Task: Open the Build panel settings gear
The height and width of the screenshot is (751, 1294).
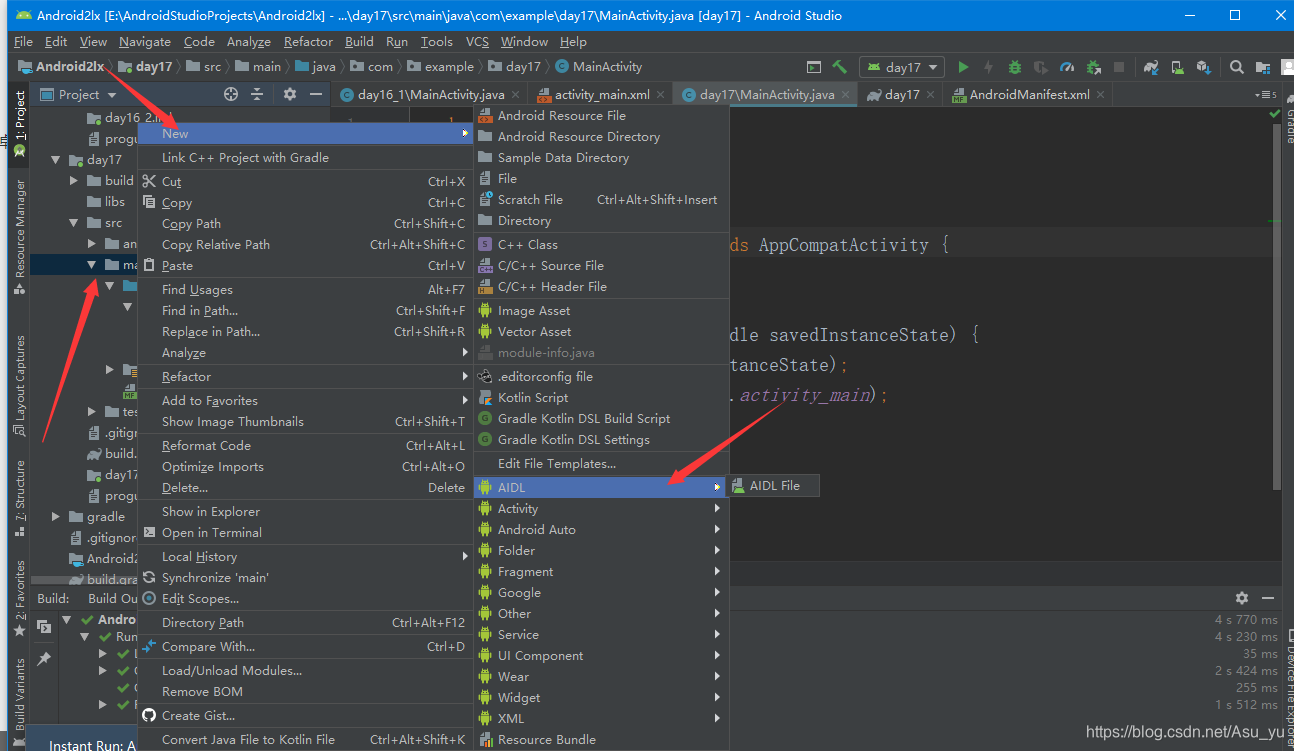Action: tap(1242, 598)
